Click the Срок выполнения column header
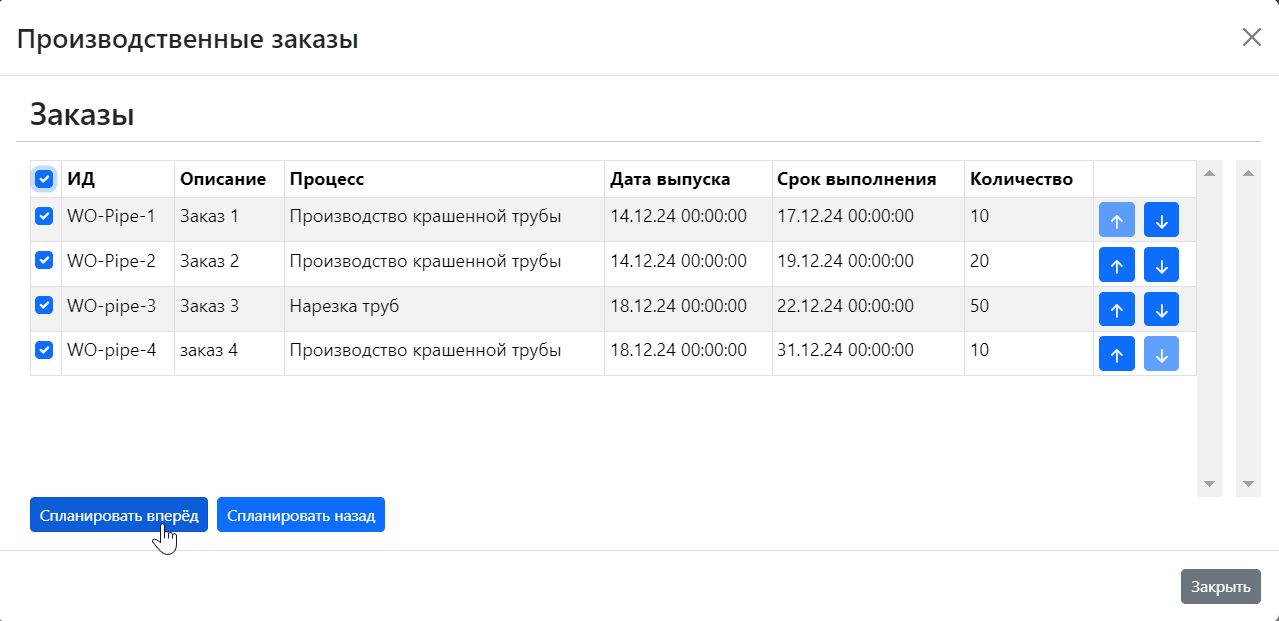The width and height of the screenshot is (1279, 621). coord(856,180)
